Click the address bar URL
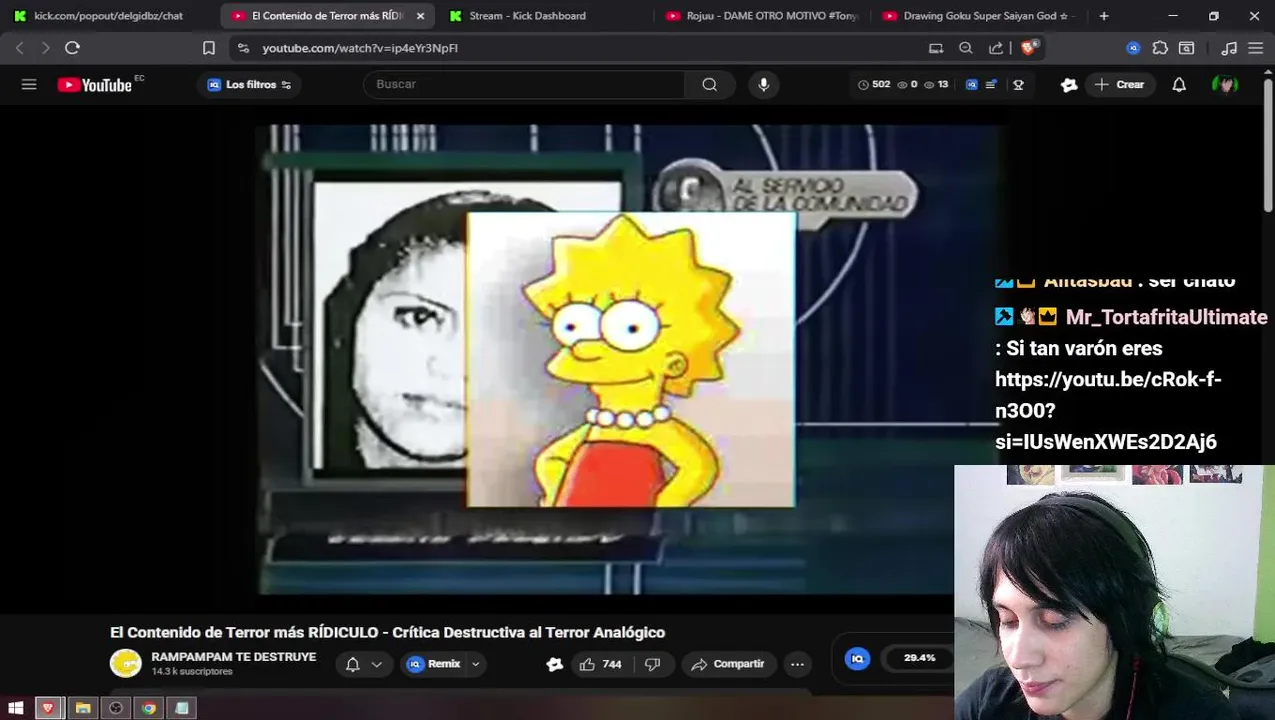This screenshot has height=720, width=1275. click(360, 48)
